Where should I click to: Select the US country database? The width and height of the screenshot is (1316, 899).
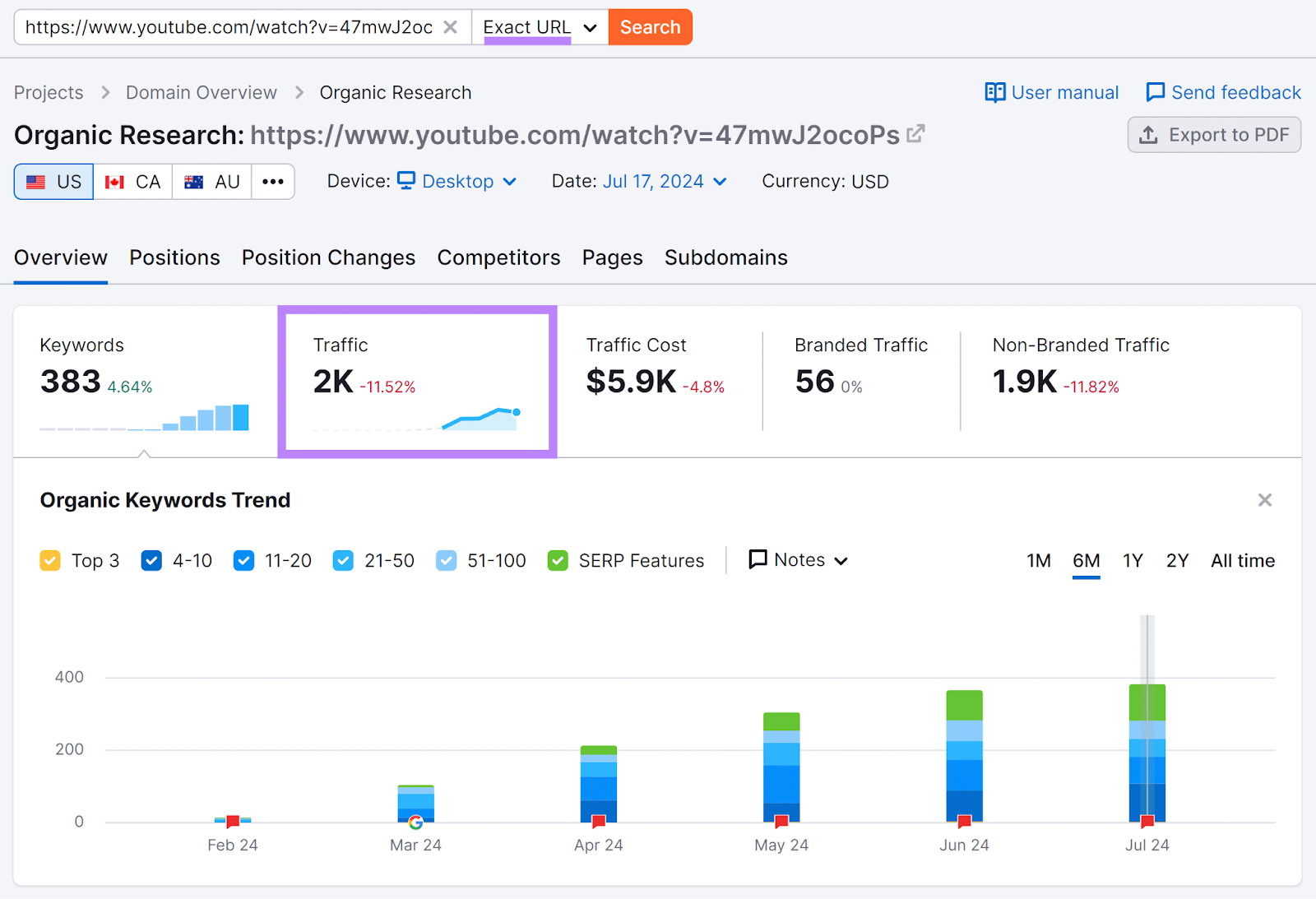53,182
